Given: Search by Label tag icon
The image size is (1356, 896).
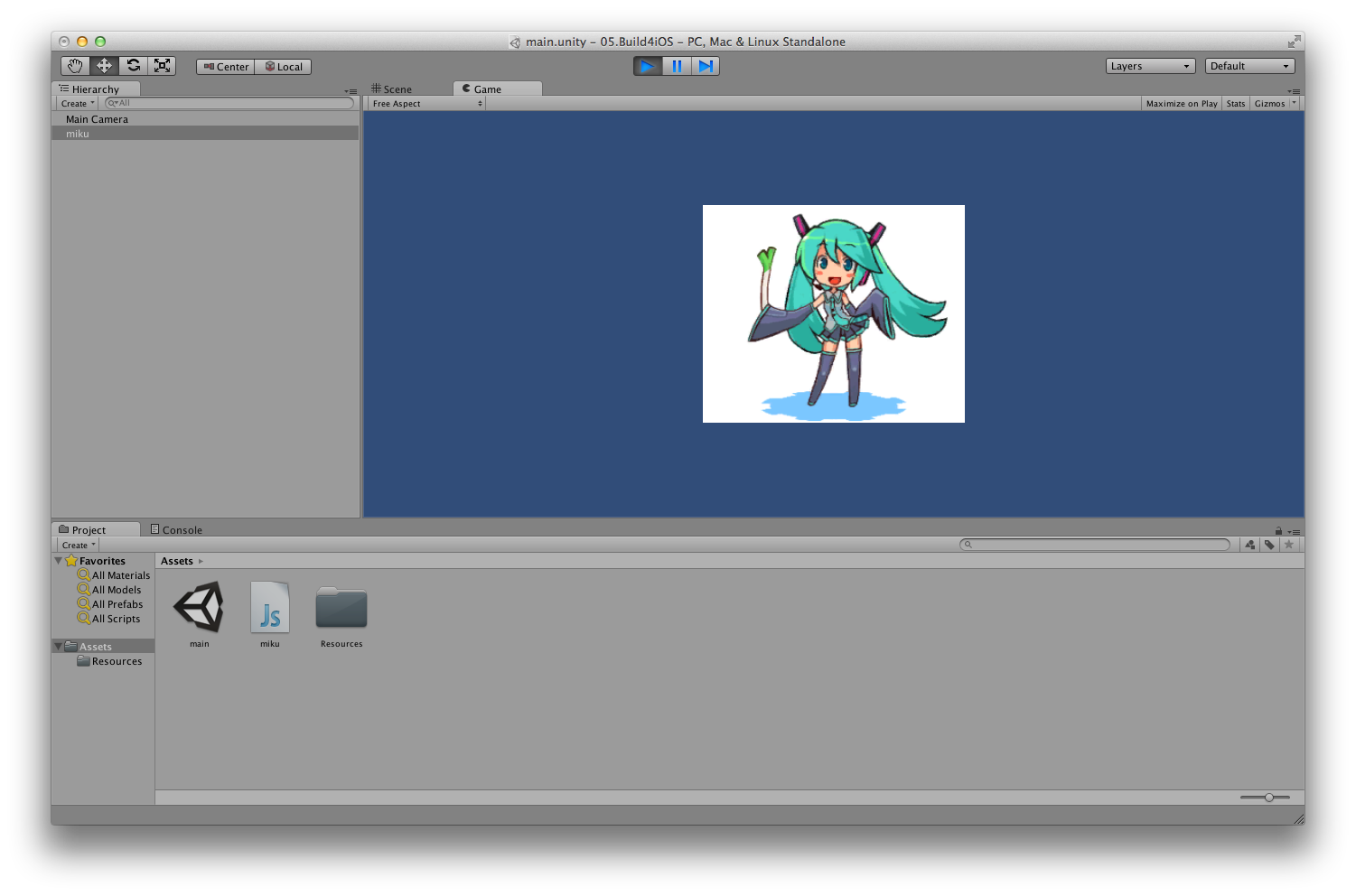Looking at the screenshot, I should [x=1269, y=545].
